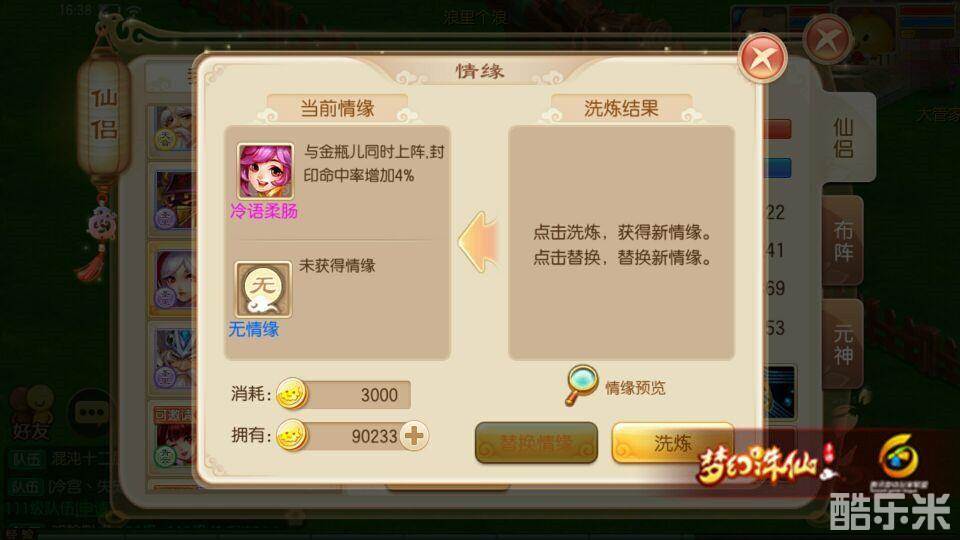Viewport: 960px width, 540px height.
Task: Switch to the 元神 side tab
Action: [x=842, y=345]
